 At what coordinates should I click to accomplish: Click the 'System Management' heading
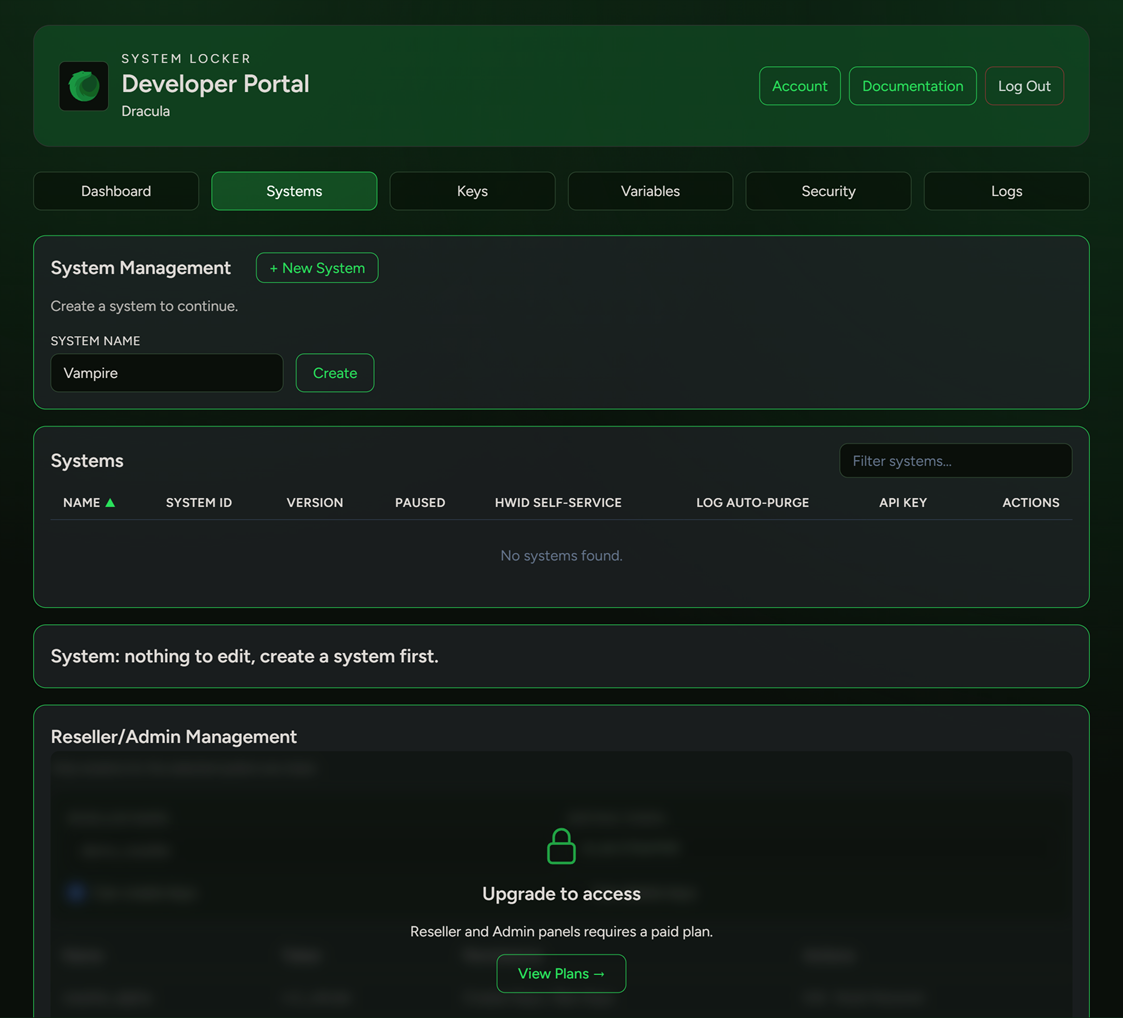pos(140,268)
